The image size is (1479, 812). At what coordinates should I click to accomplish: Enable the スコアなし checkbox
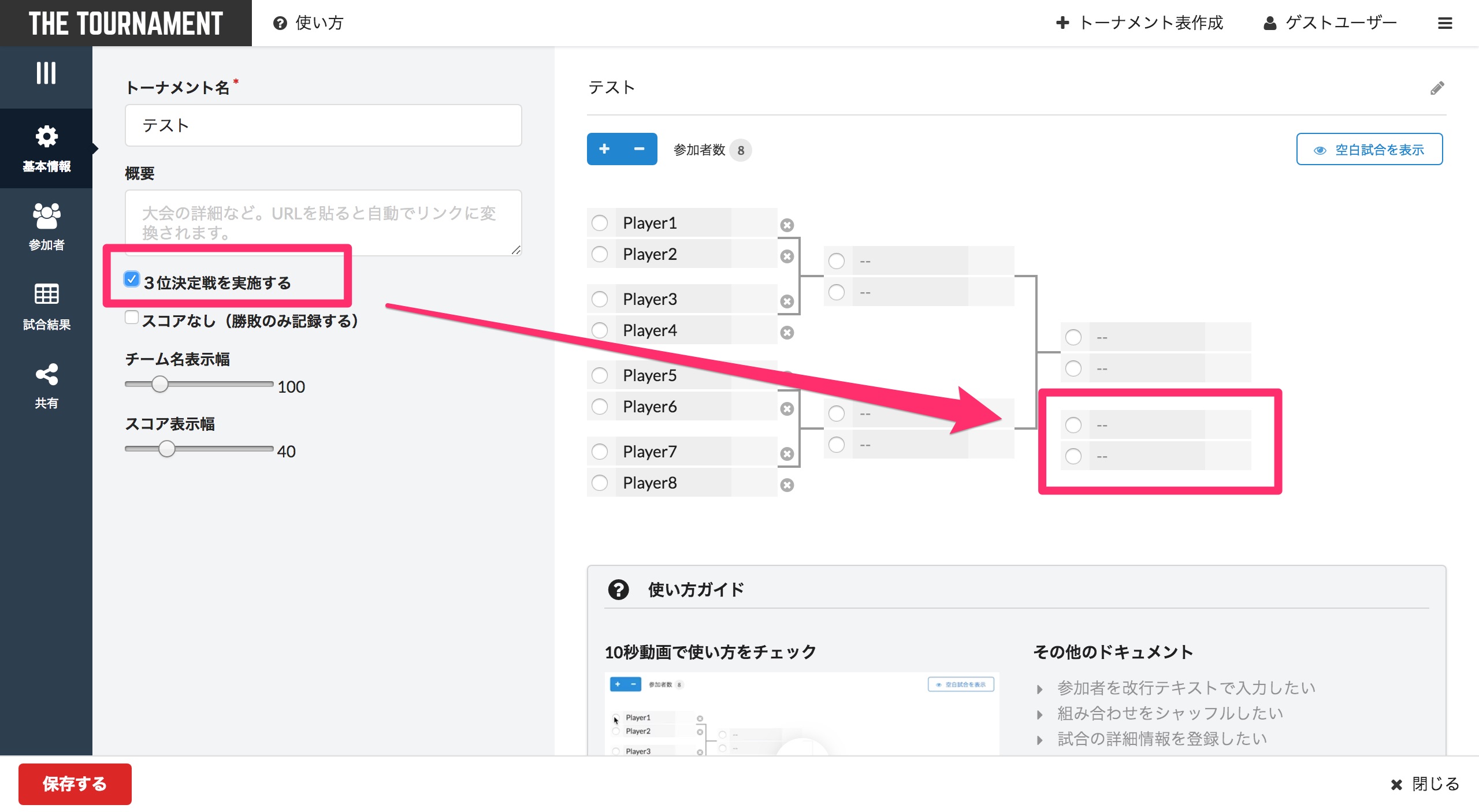[132, 318]
